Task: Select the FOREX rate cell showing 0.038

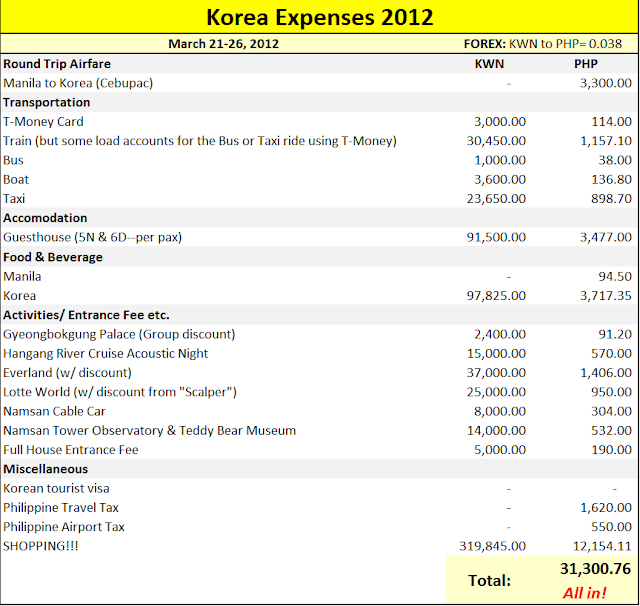Action: 543,44
